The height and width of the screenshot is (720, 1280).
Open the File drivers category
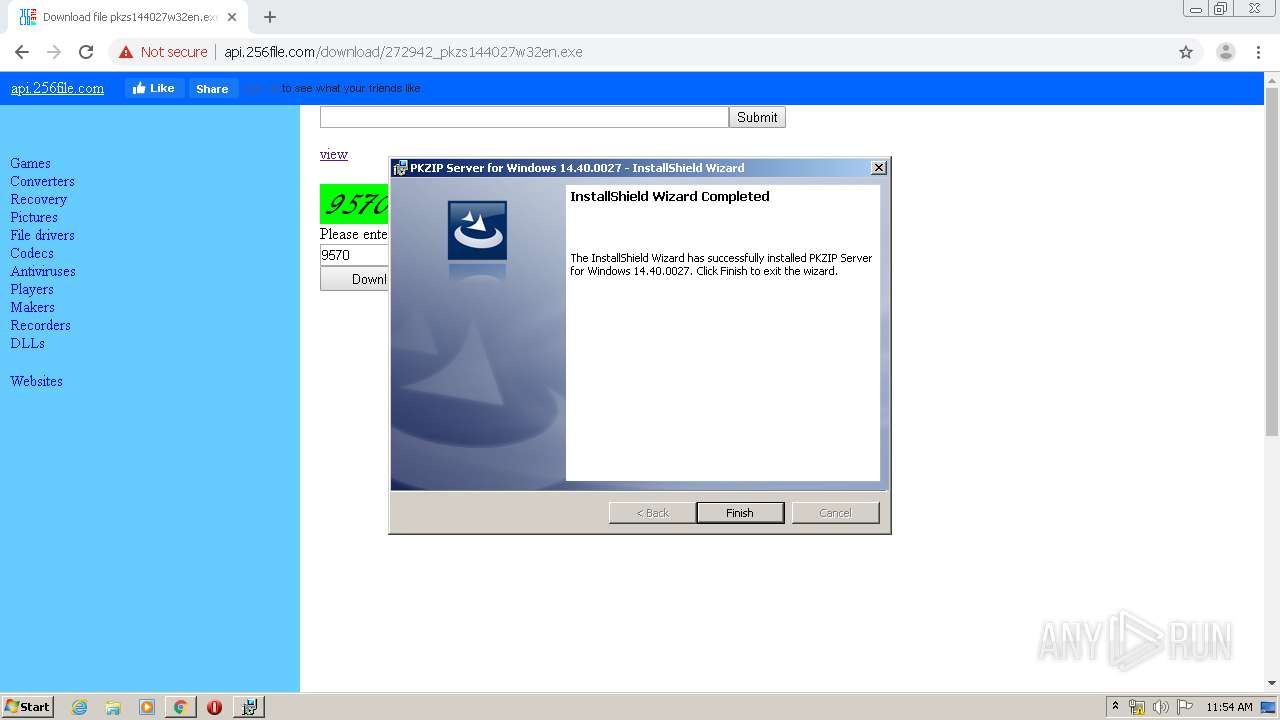(42, 235)
